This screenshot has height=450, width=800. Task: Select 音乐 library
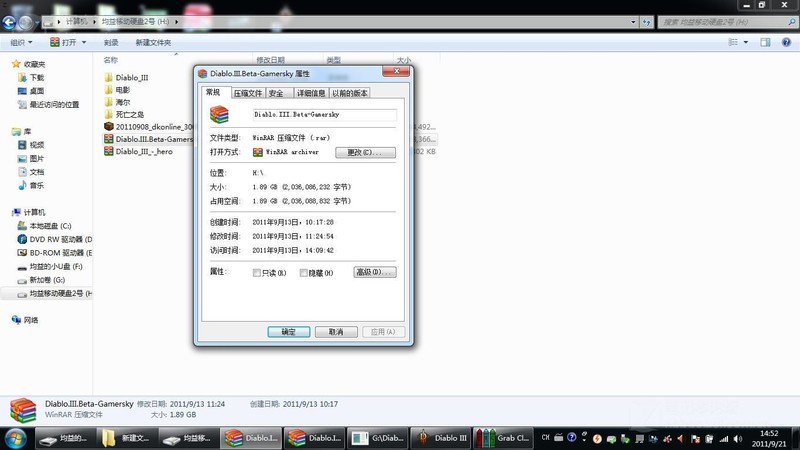(36, 185)
